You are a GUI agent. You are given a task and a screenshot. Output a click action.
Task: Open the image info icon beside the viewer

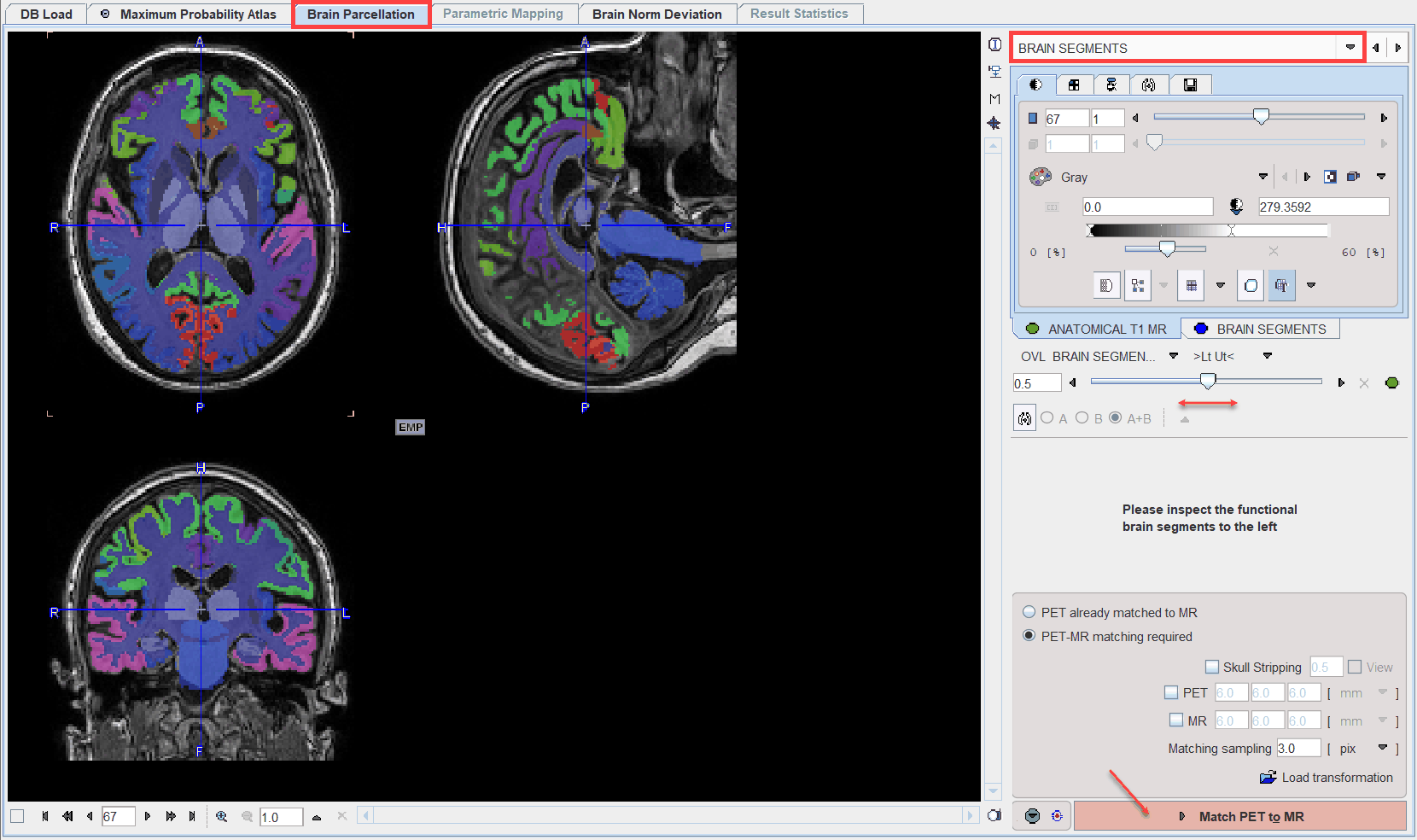994,44
